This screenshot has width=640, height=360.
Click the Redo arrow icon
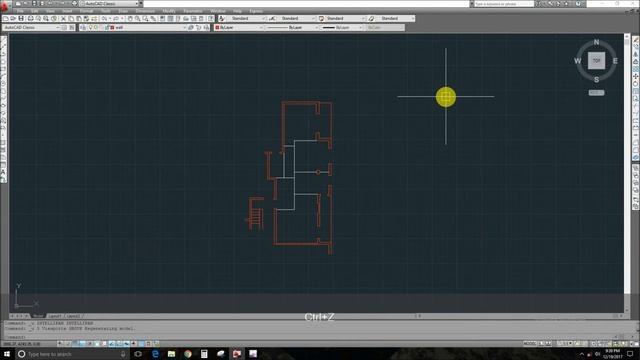[x=116, y=19]
